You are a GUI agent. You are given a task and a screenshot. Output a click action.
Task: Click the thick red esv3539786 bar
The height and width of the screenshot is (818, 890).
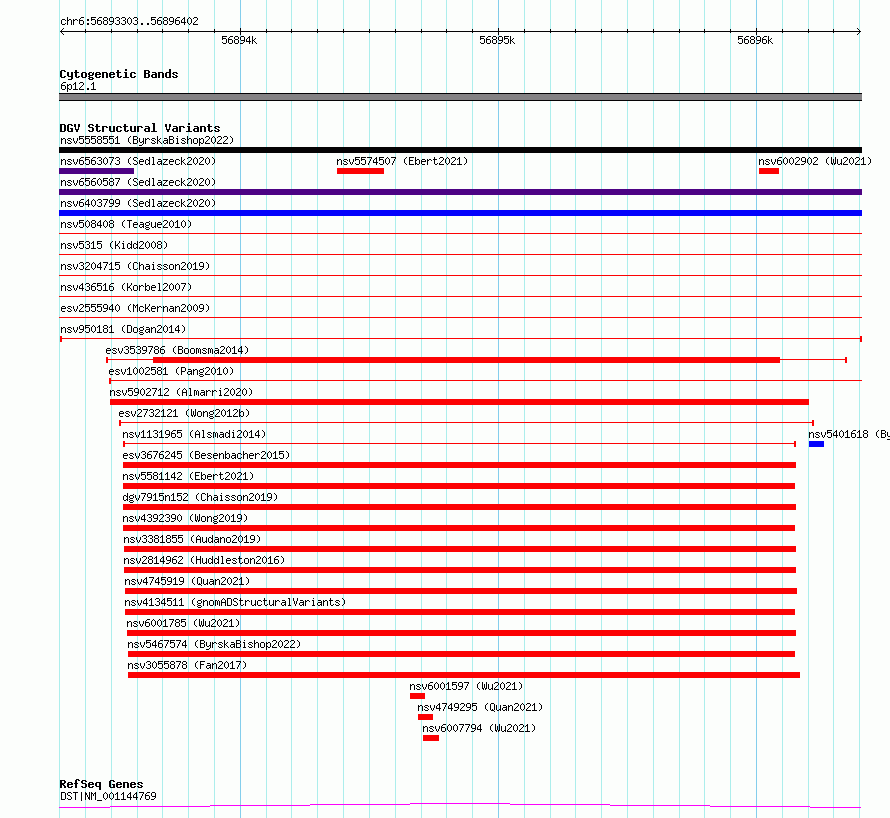467,360
